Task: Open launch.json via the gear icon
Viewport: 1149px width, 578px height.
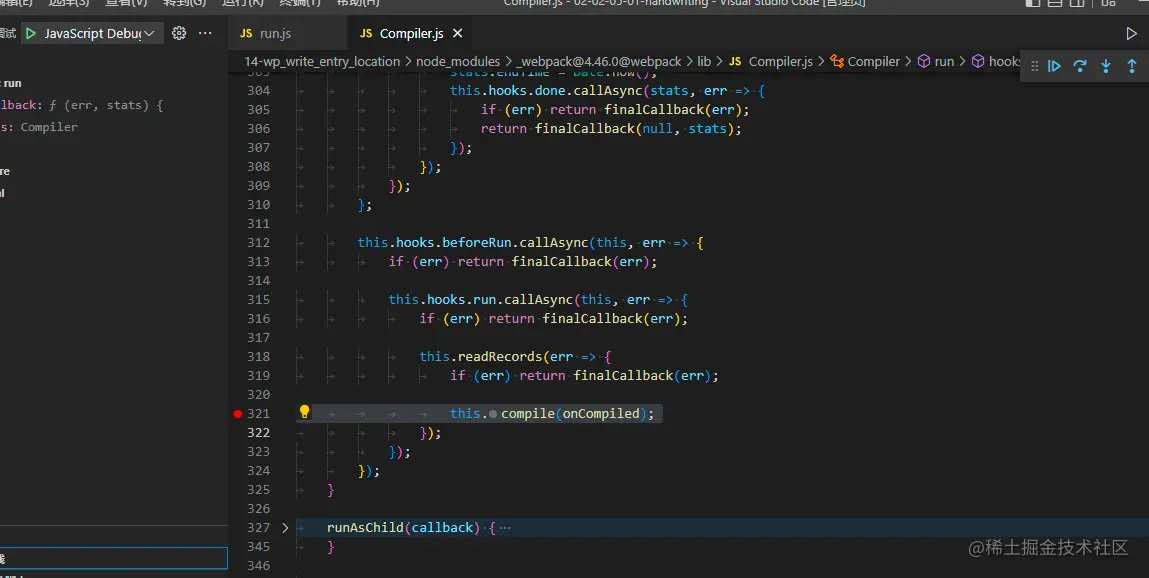Action: point(179,33)
